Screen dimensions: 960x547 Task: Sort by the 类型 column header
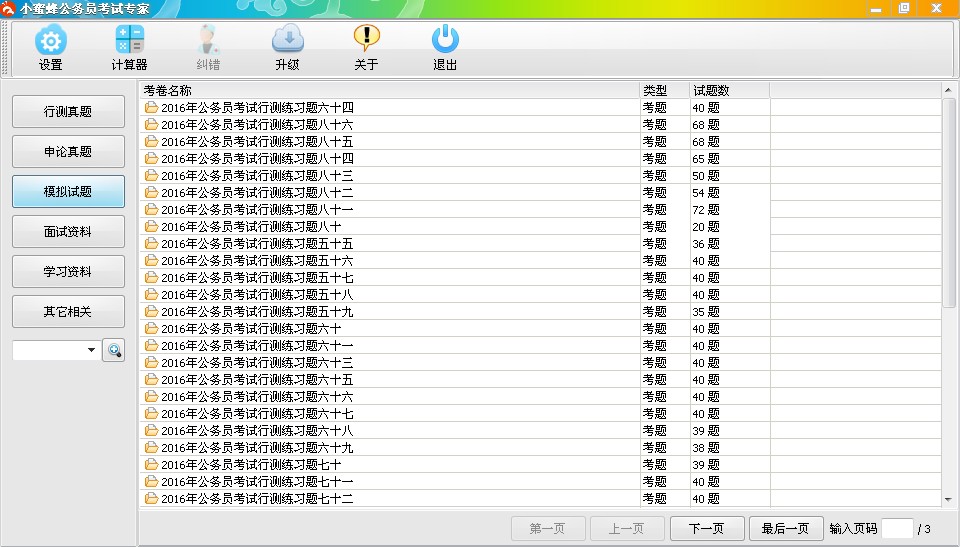pyautogui.click(x=665, y=91)
